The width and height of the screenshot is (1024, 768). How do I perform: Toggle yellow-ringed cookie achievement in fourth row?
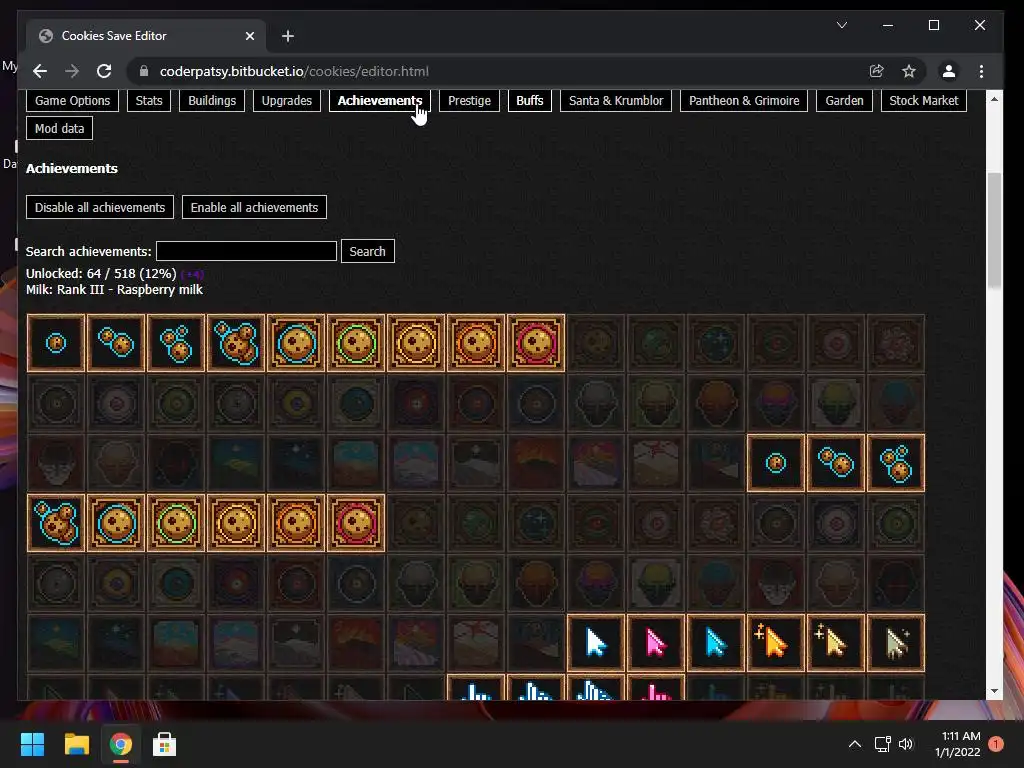tap(236, 523)
